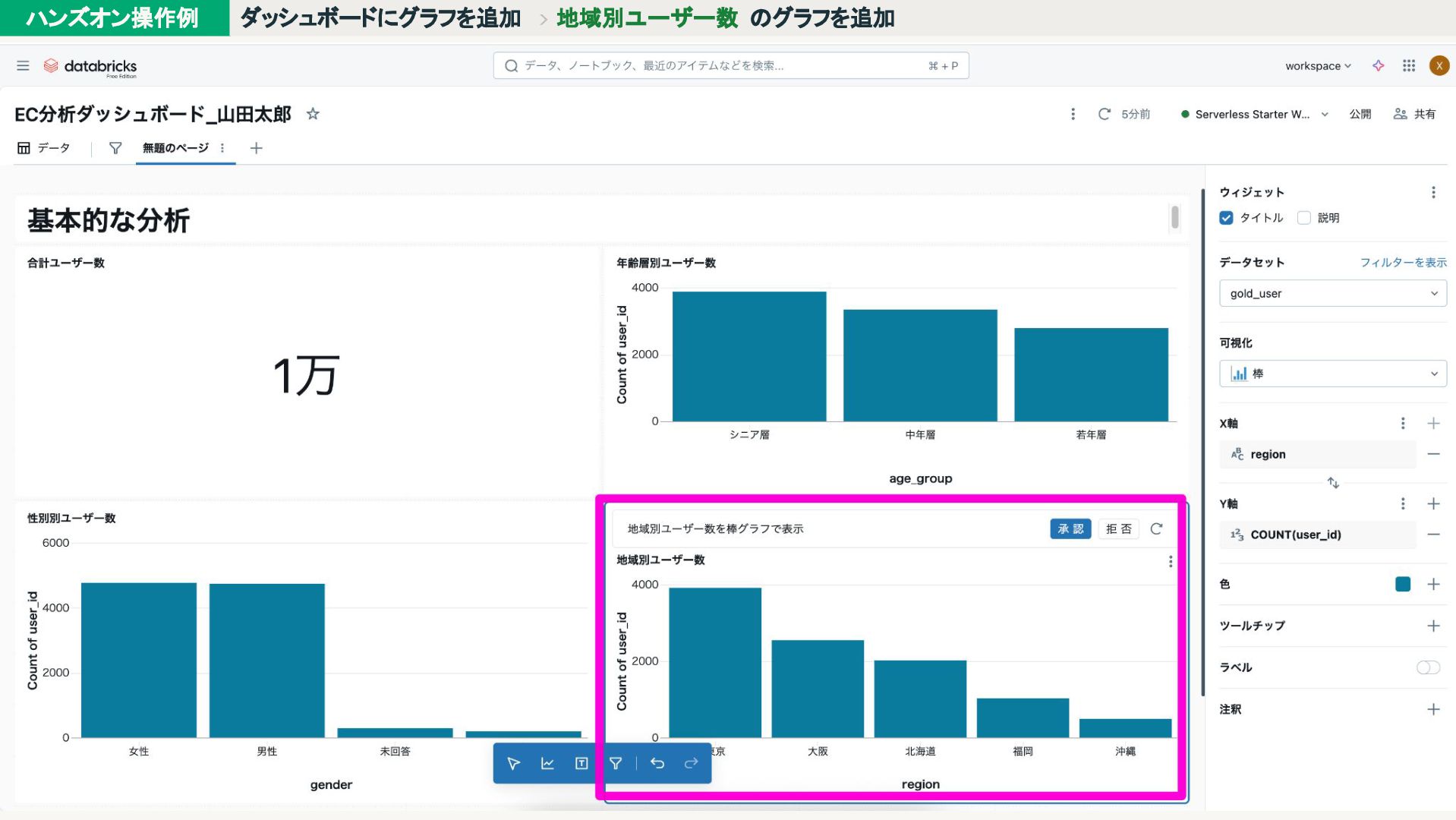Open the gold_user dataset dropdown
This screenshot has width=1456, height=820.
click(1332, 294)
